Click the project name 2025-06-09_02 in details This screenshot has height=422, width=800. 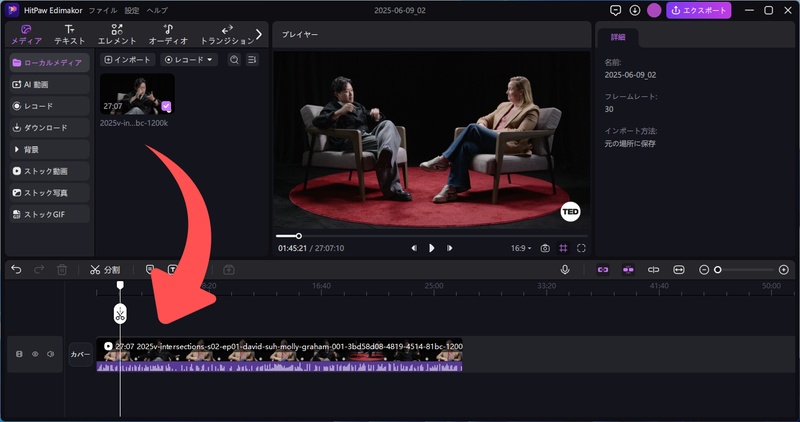[x=630, y=75]
